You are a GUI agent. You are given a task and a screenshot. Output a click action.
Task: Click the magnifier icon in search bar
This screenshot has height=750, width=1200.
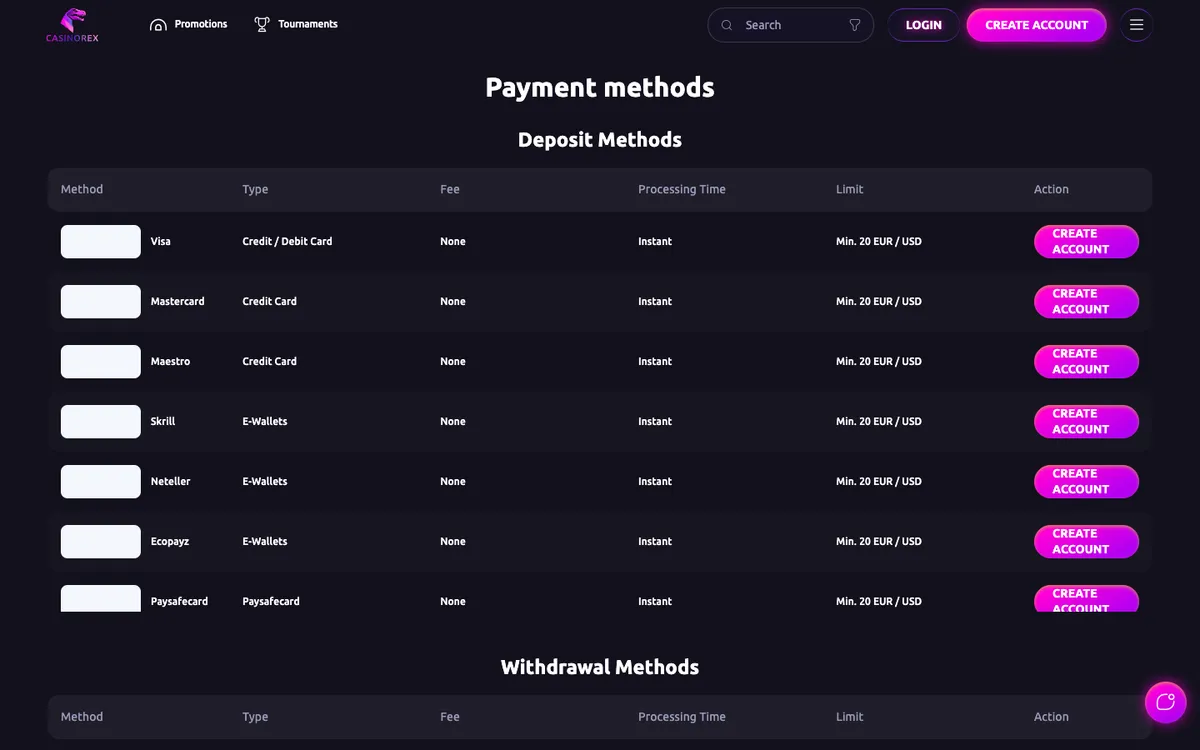pos(727,25)
